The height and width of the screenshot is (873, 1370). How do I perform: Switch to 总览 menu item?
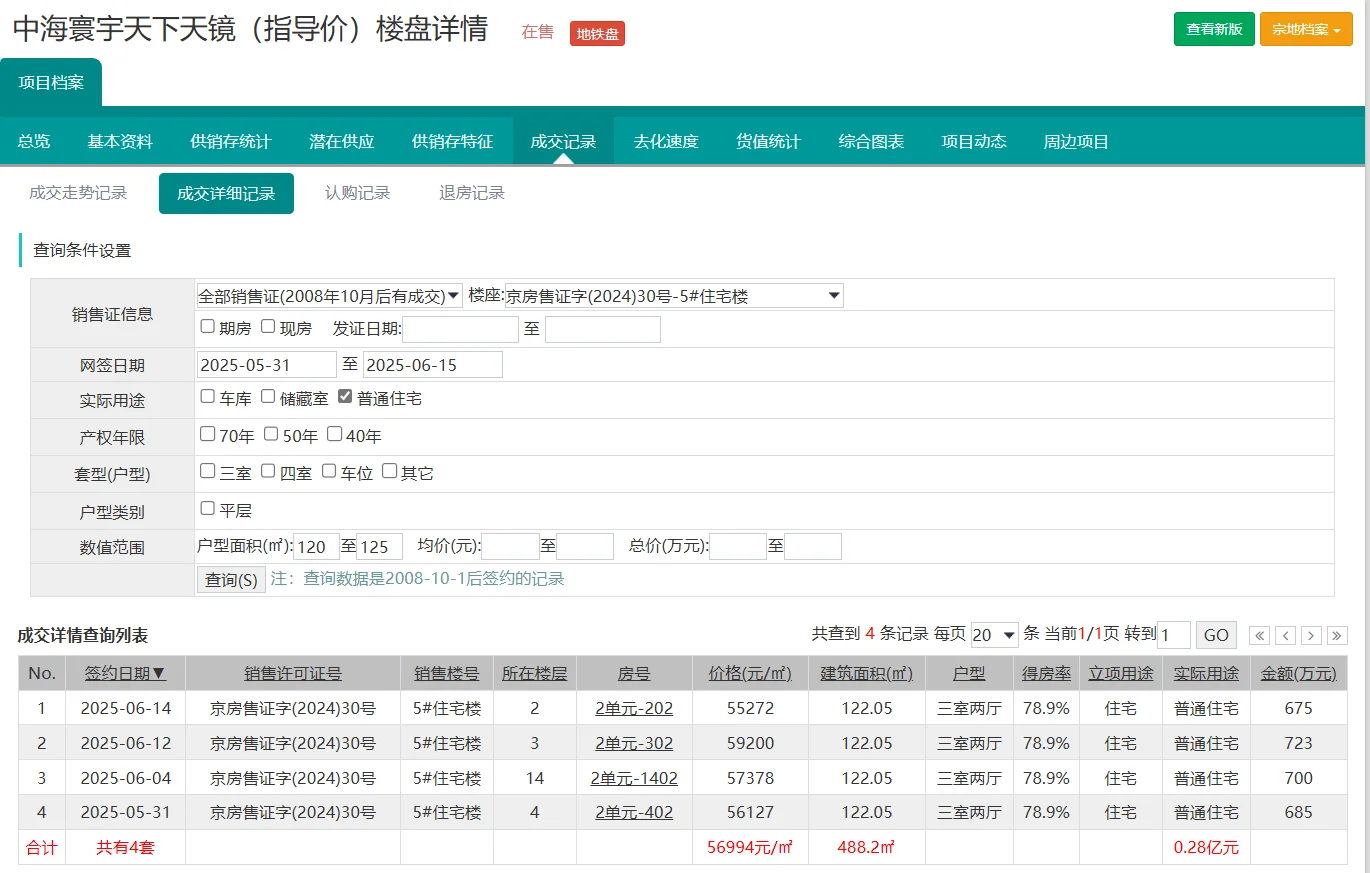[34, 141]
